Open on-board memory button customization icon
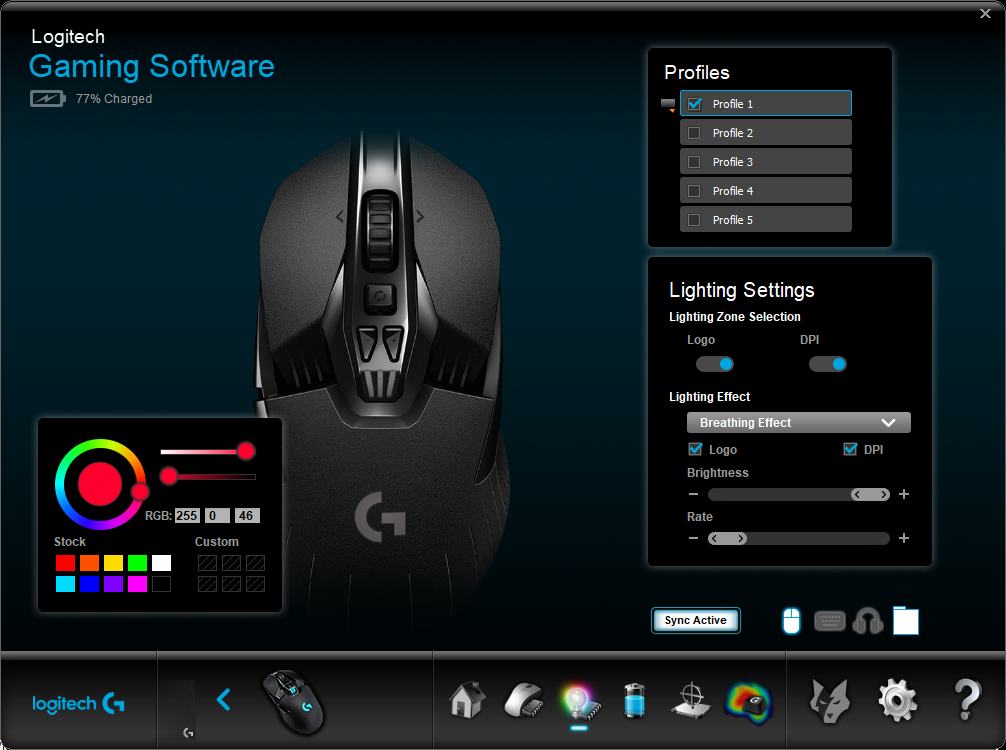The width and height of the screenshot is (1006, 750). pyautogui.click(x=524, y=701)
